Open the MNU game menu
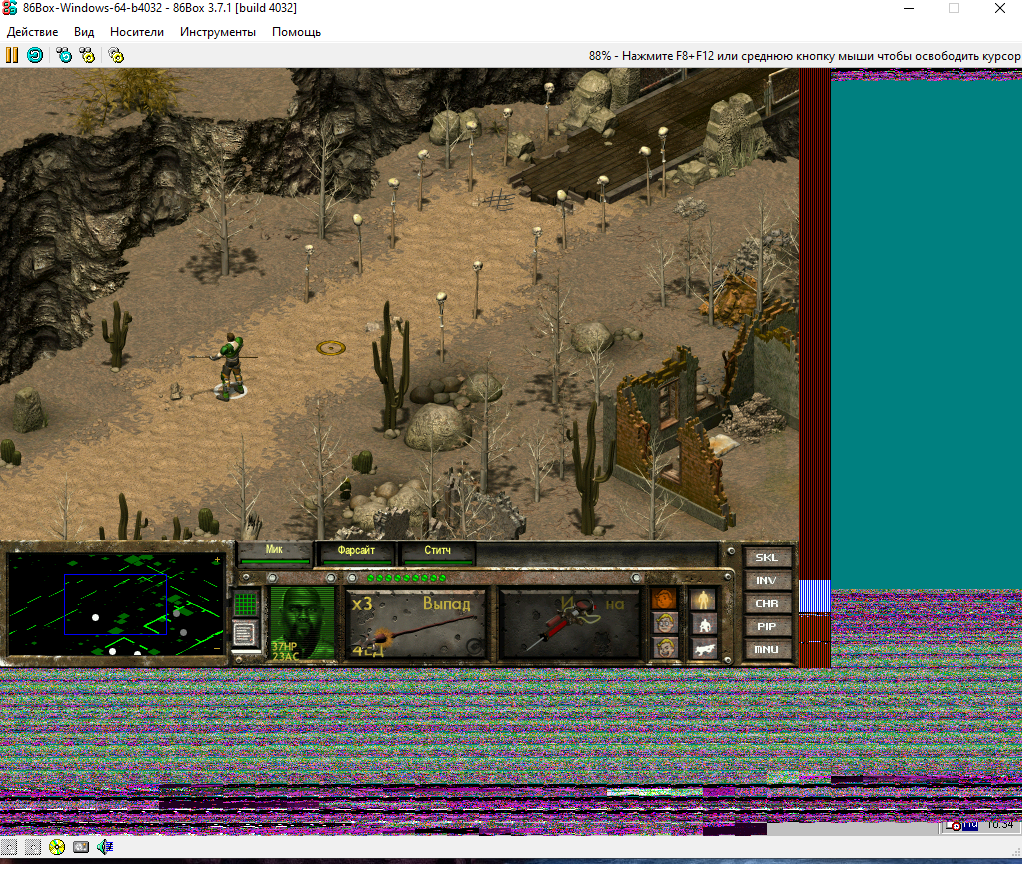The width and height of the screenshot is (1023, 879). (767, 649)
